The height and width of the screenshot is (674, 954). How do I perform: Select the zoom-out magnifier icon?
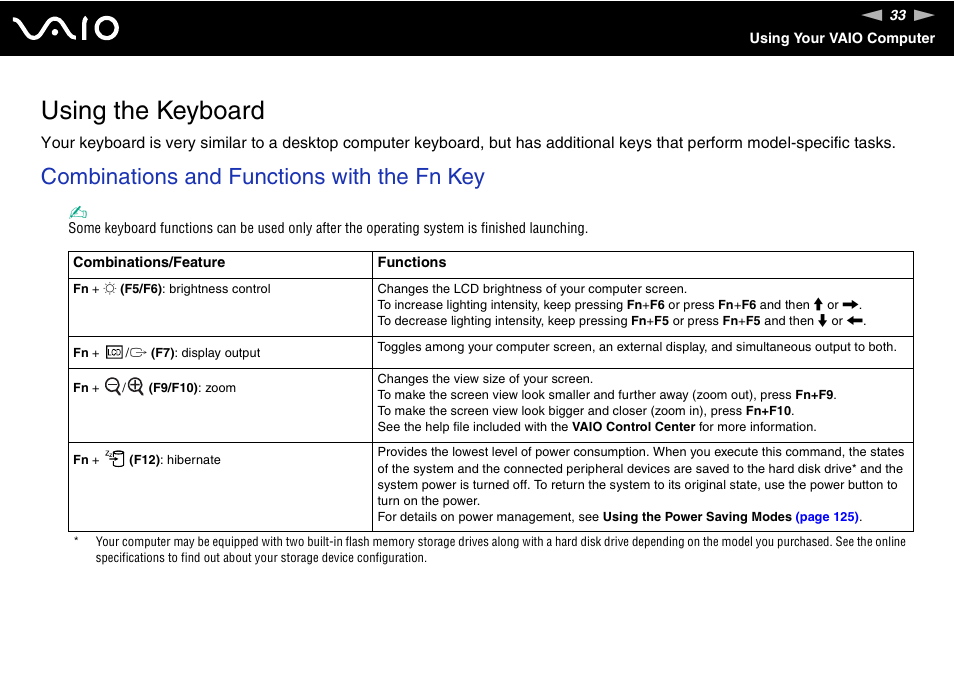pyautogui.click(x=111, y=384)
